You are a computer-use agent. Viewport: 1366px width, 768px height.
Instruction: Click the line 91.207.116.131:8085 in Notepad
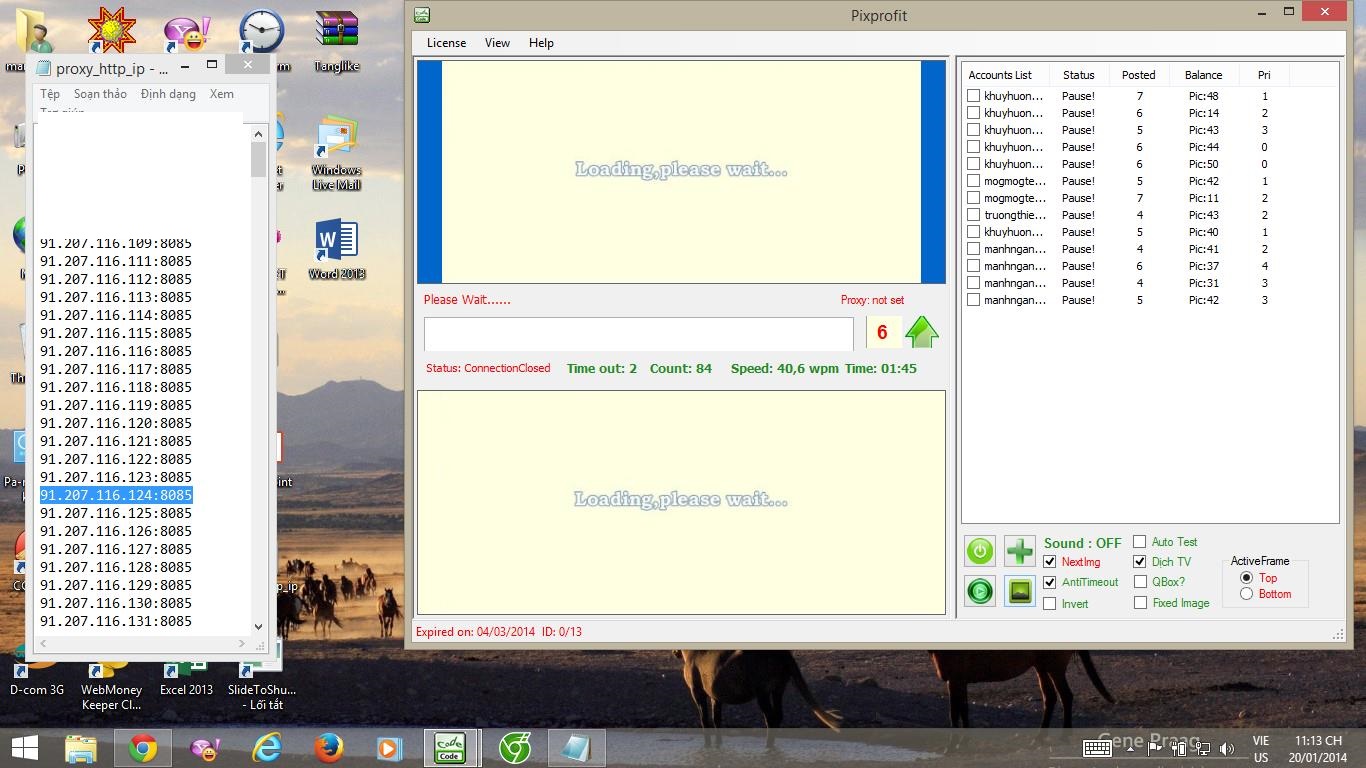coord(116,621)
